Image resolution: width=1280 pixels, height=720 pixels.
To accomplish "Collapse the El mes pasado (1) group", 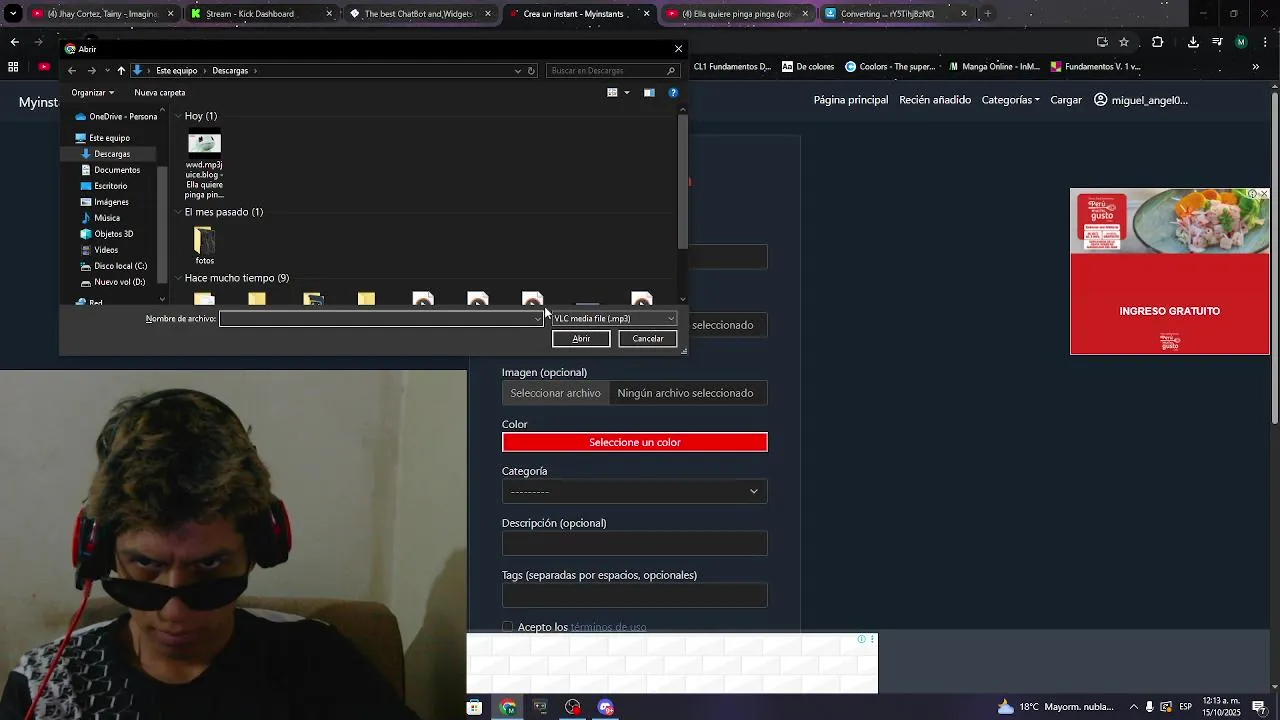I will click(x=178, y=212).
